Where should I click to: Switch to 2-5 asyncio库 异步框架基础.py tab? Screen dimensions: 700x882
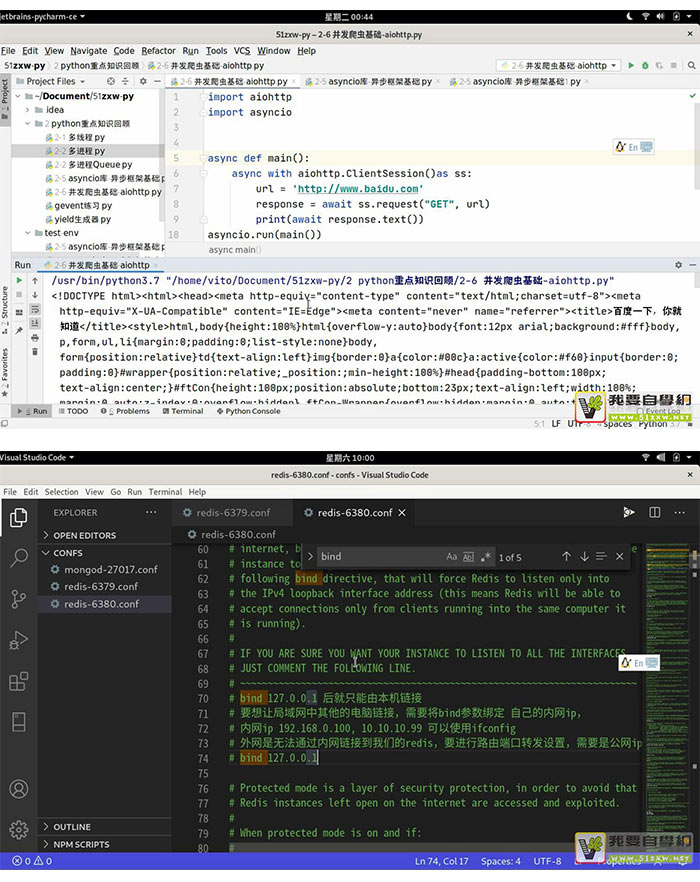(x=373, y=82)
